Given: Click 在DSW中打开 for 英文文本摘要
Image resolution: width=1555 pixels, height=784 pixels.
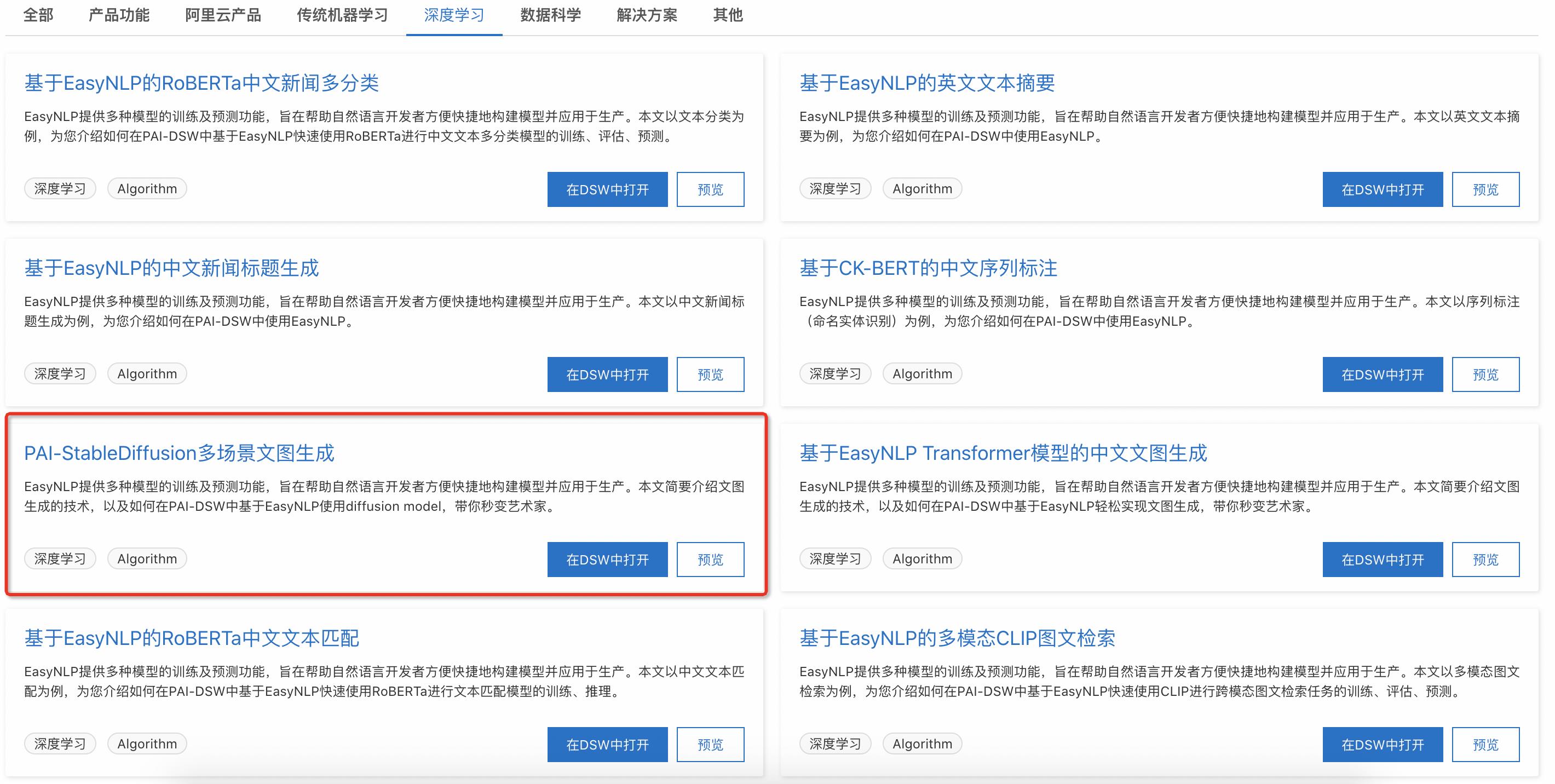Looking at the screenshot, I should point(1383,189).
